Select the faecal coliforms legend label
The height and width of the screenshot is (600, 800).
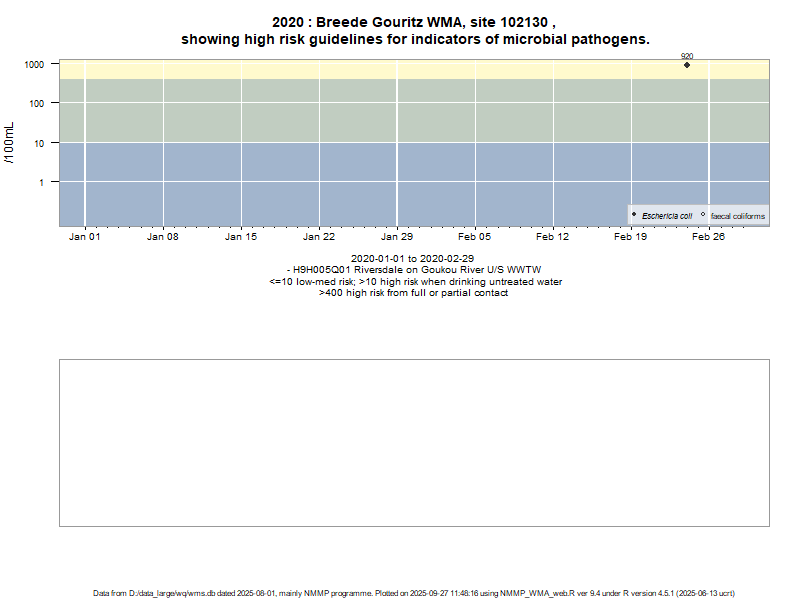[x=738, y=216]
